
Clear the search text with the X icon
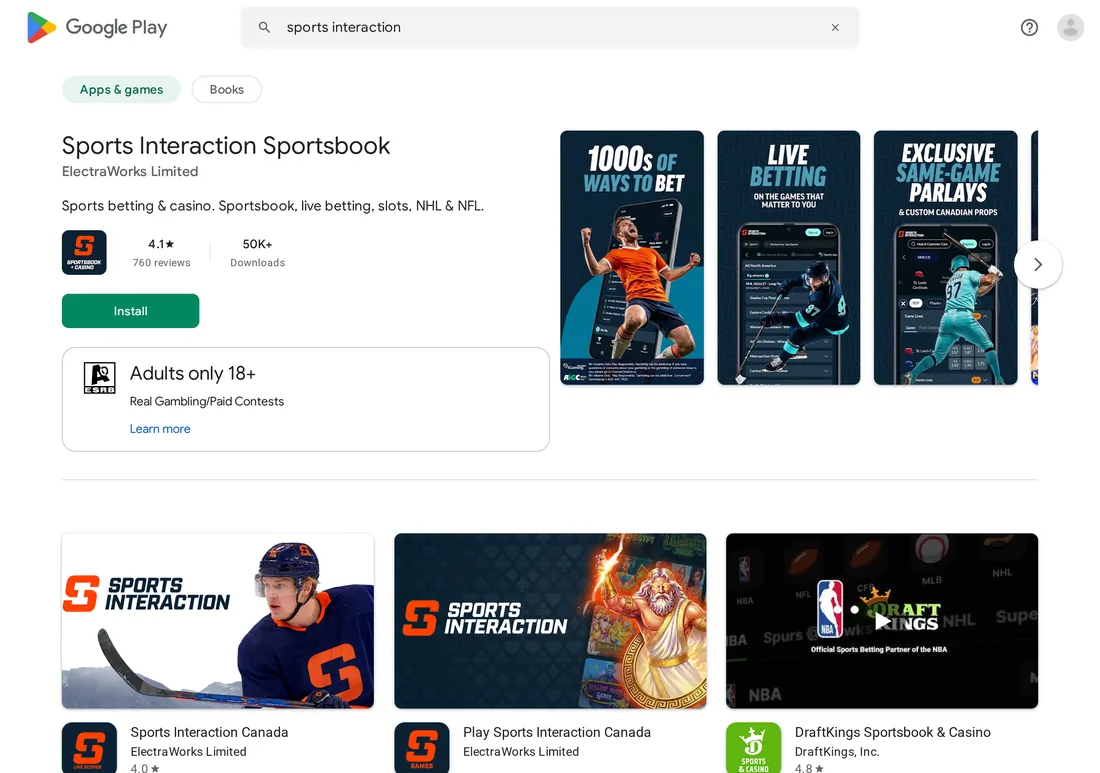point(835,27)
